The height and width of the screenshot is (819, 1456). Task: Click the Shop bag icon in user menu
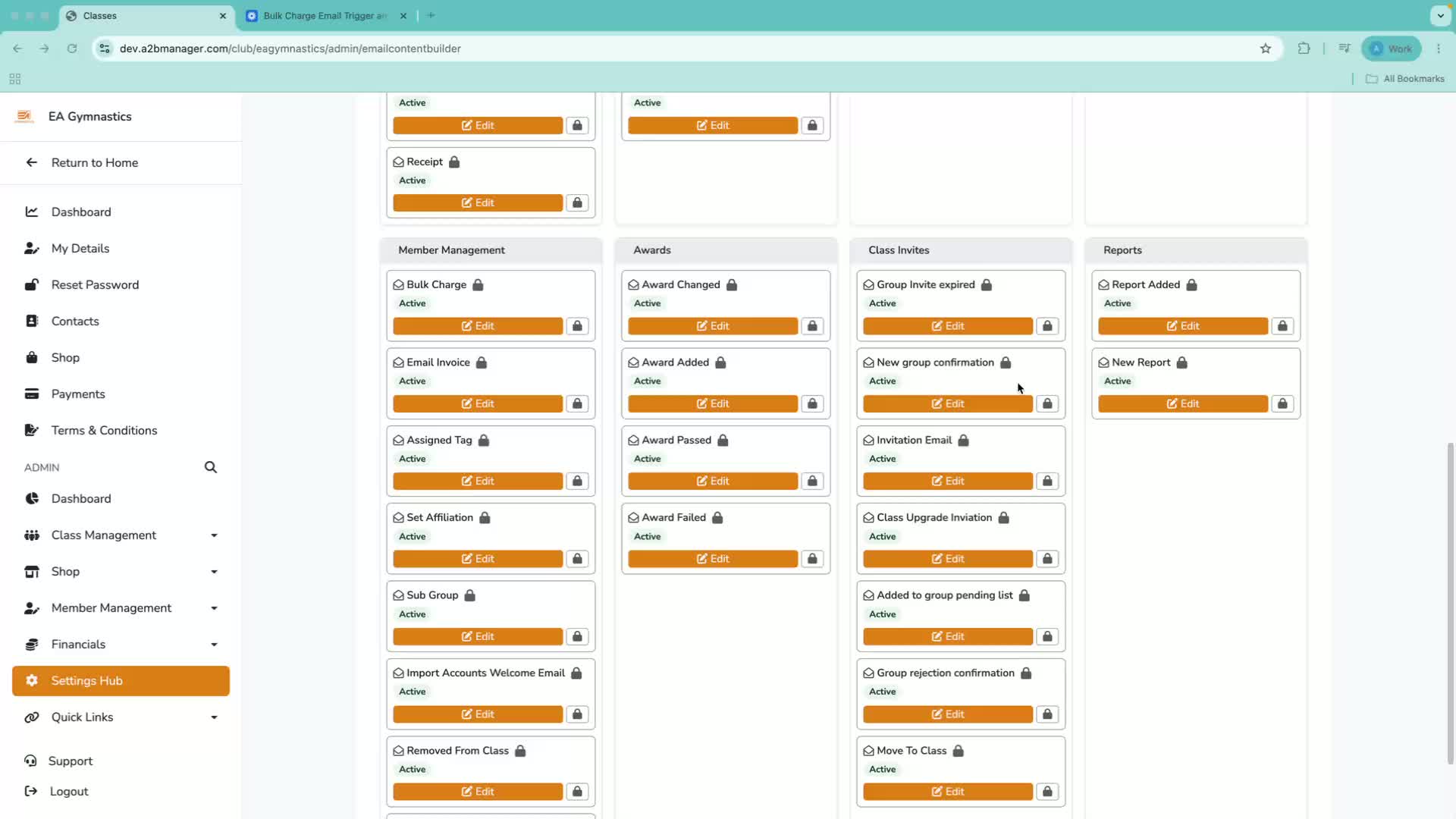pyautogui.click(x=31, y=358)
